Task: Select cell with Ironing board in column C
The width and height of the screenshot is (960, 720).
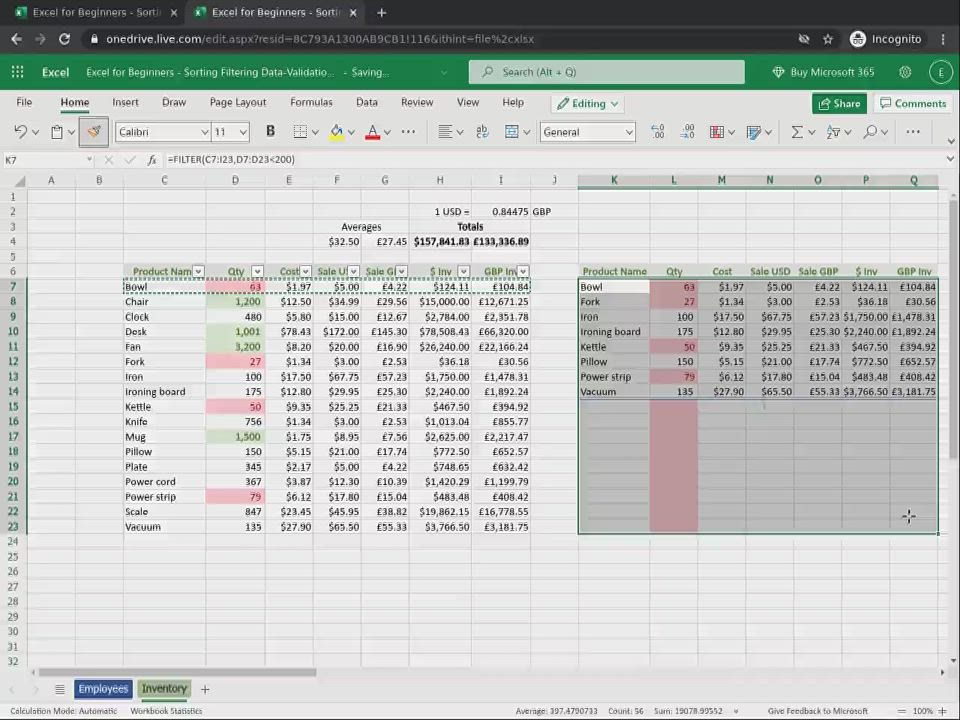Action: tap(164, 392)
